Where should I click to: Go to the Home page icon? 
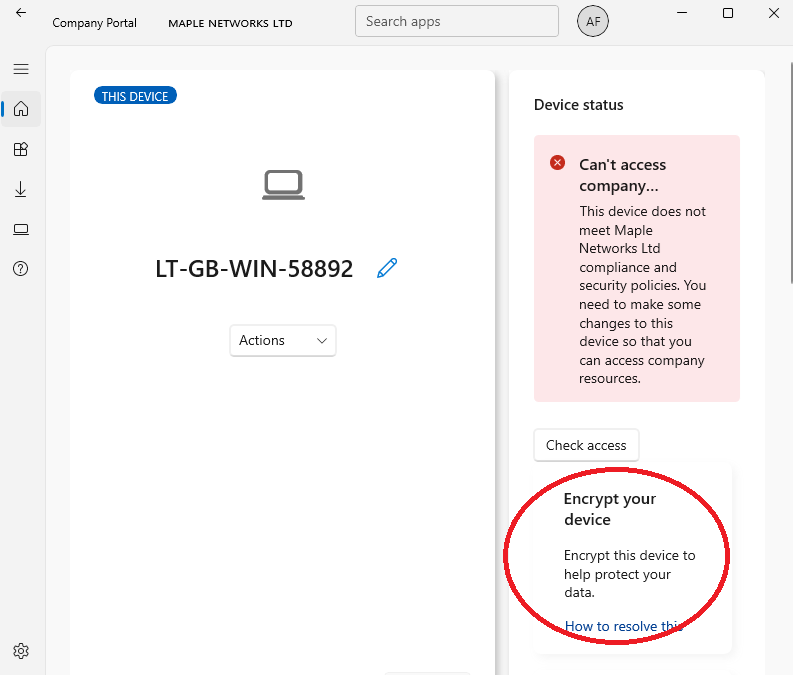pos(21,109)
